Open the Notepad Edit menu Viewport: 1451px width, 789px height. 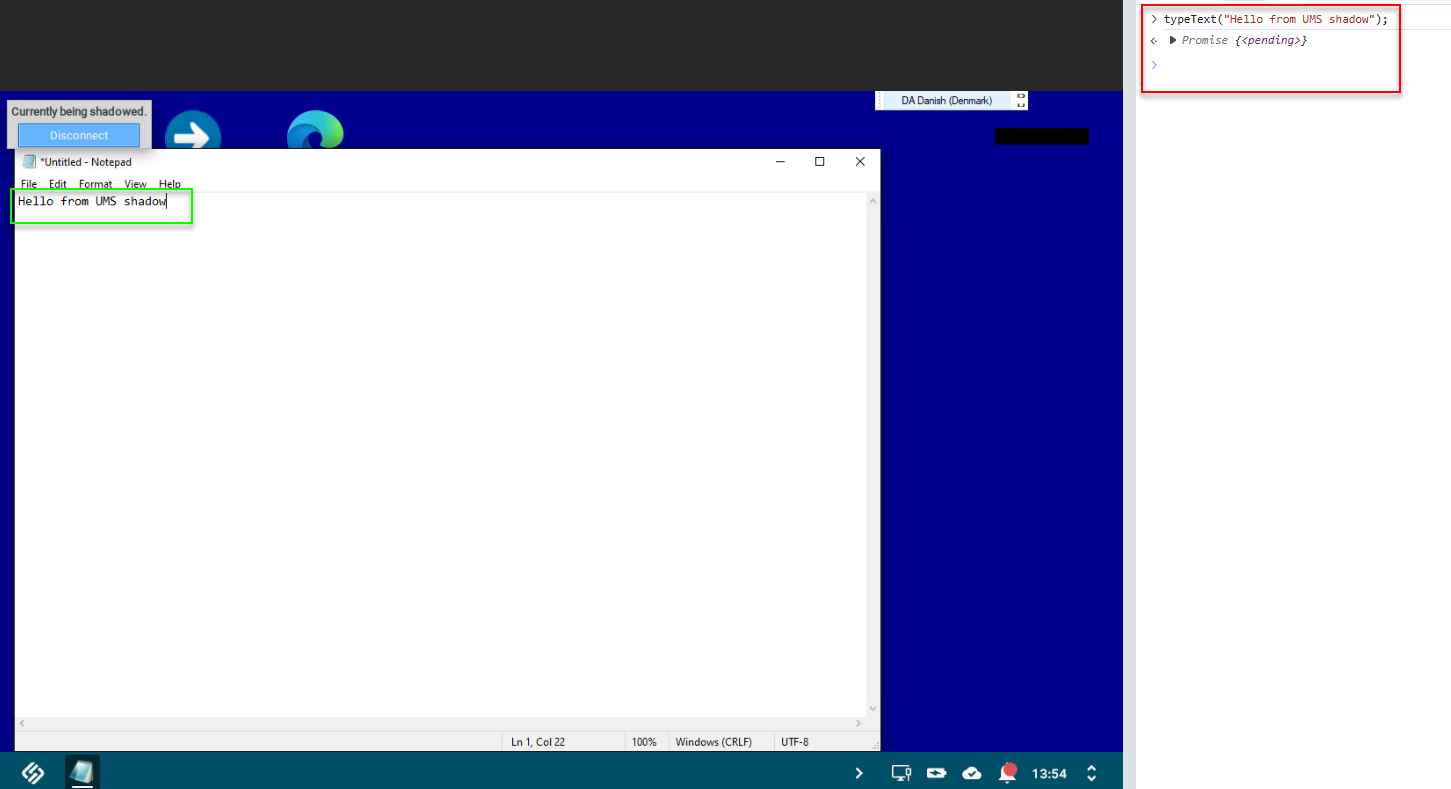click(58, 184)
